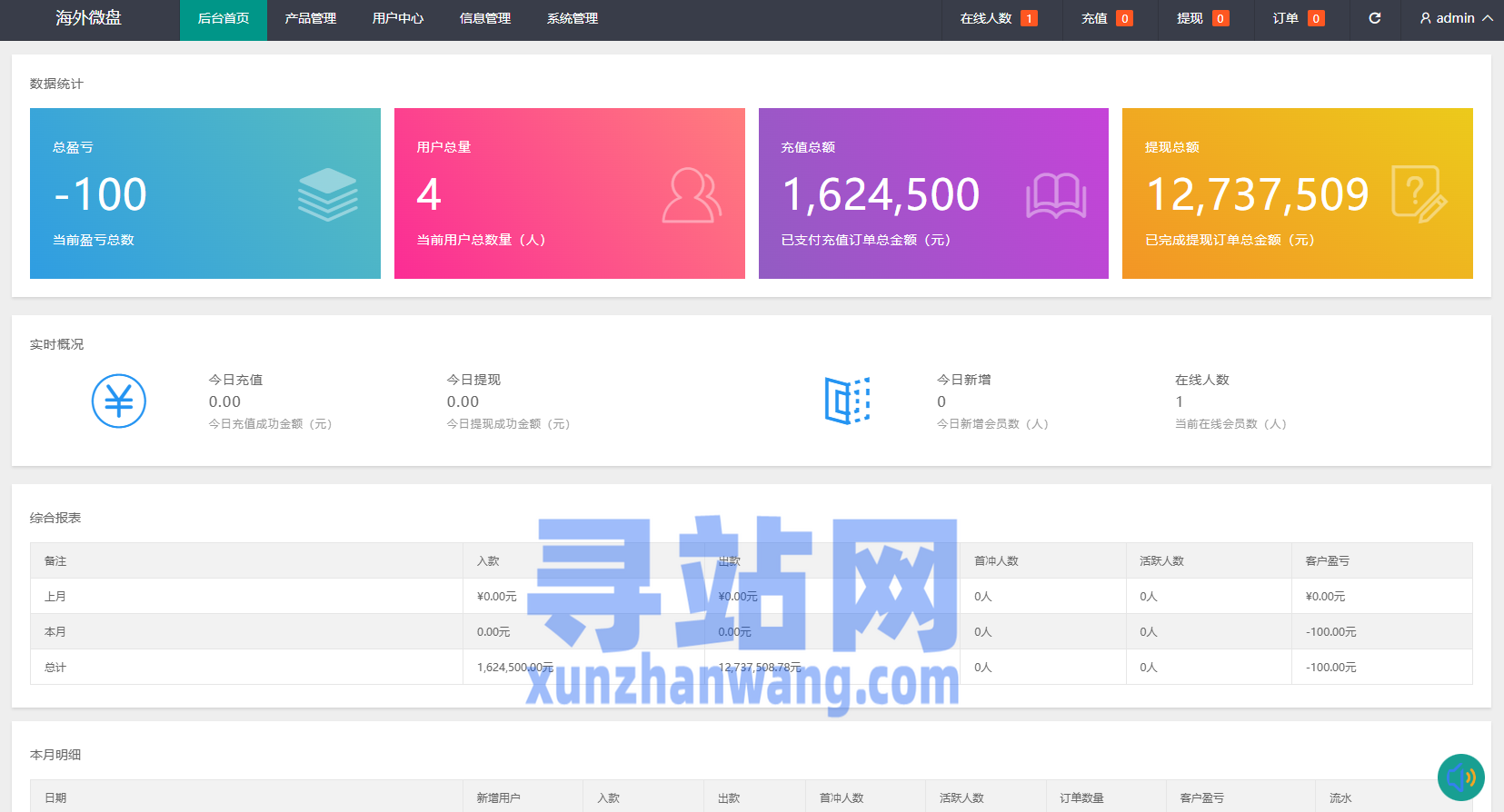This screenshot has width=1504, height=812.
Task: Click the 上月 row label
Action: point(55,597)
